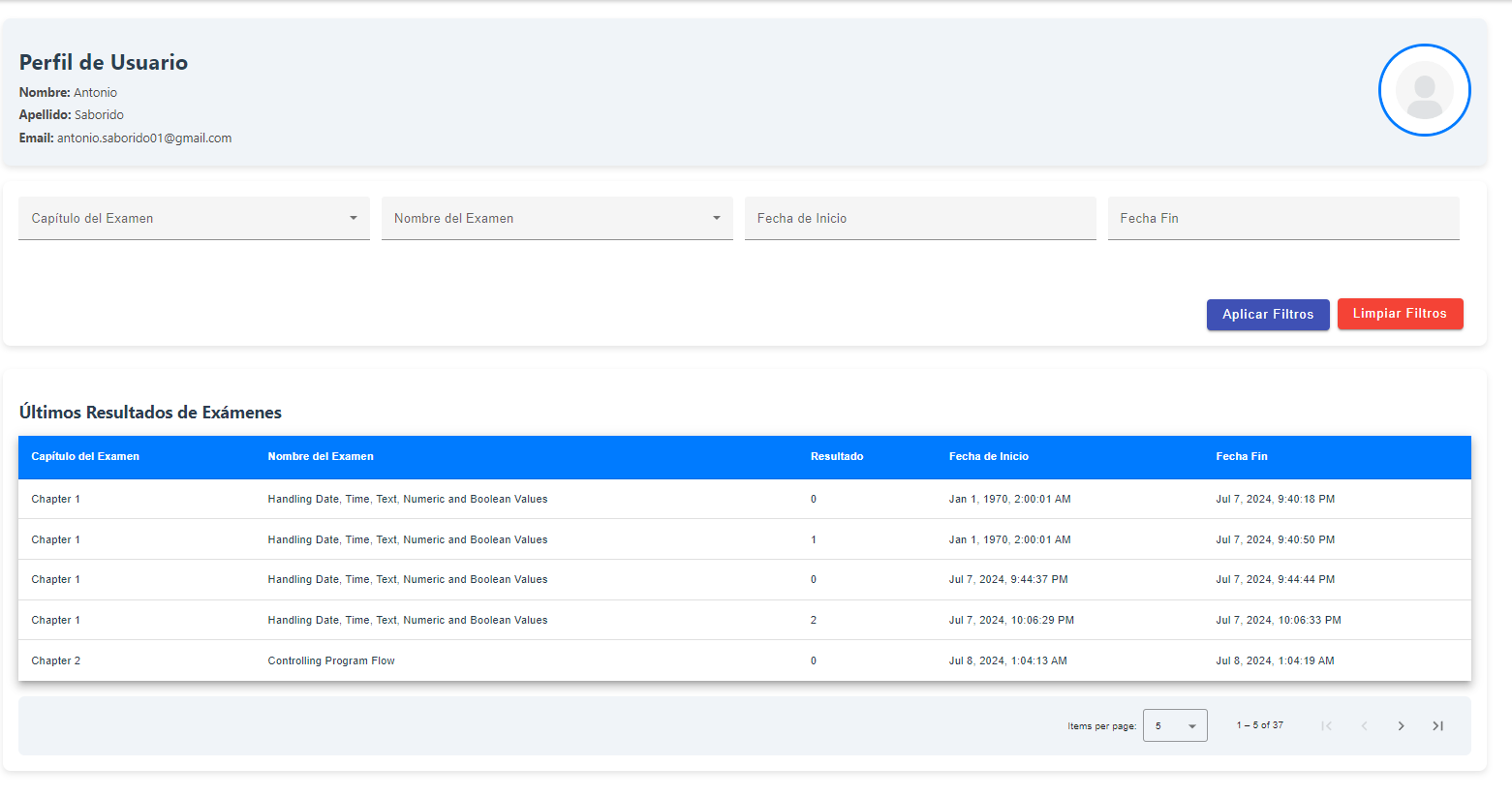The image size is (1512, 798).
Task: Click the Fecha Fin filter field
Action: [x=1282, y=219]
